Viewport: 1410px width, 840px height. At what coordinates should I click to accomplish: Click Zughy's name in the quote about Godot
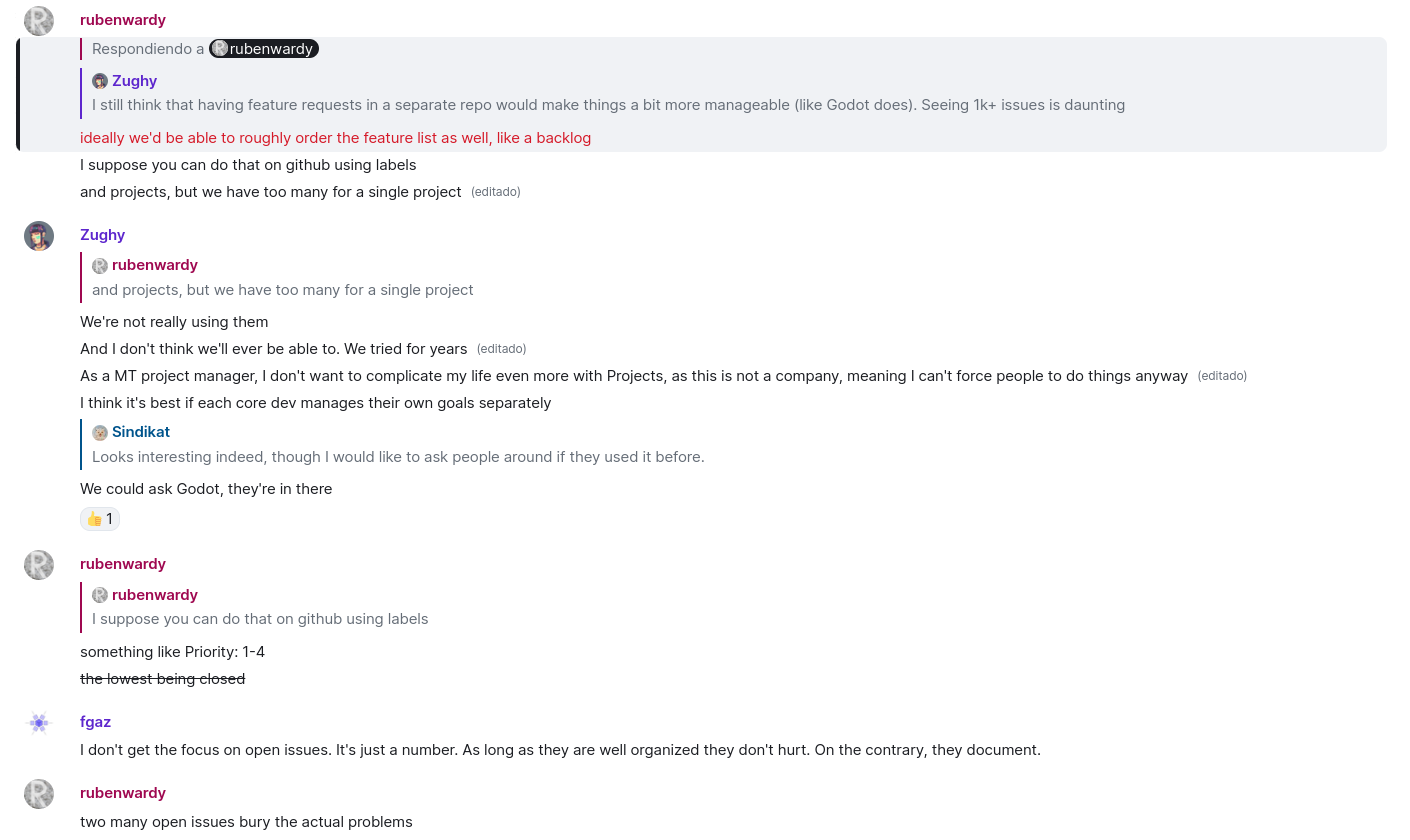point(134,81)
